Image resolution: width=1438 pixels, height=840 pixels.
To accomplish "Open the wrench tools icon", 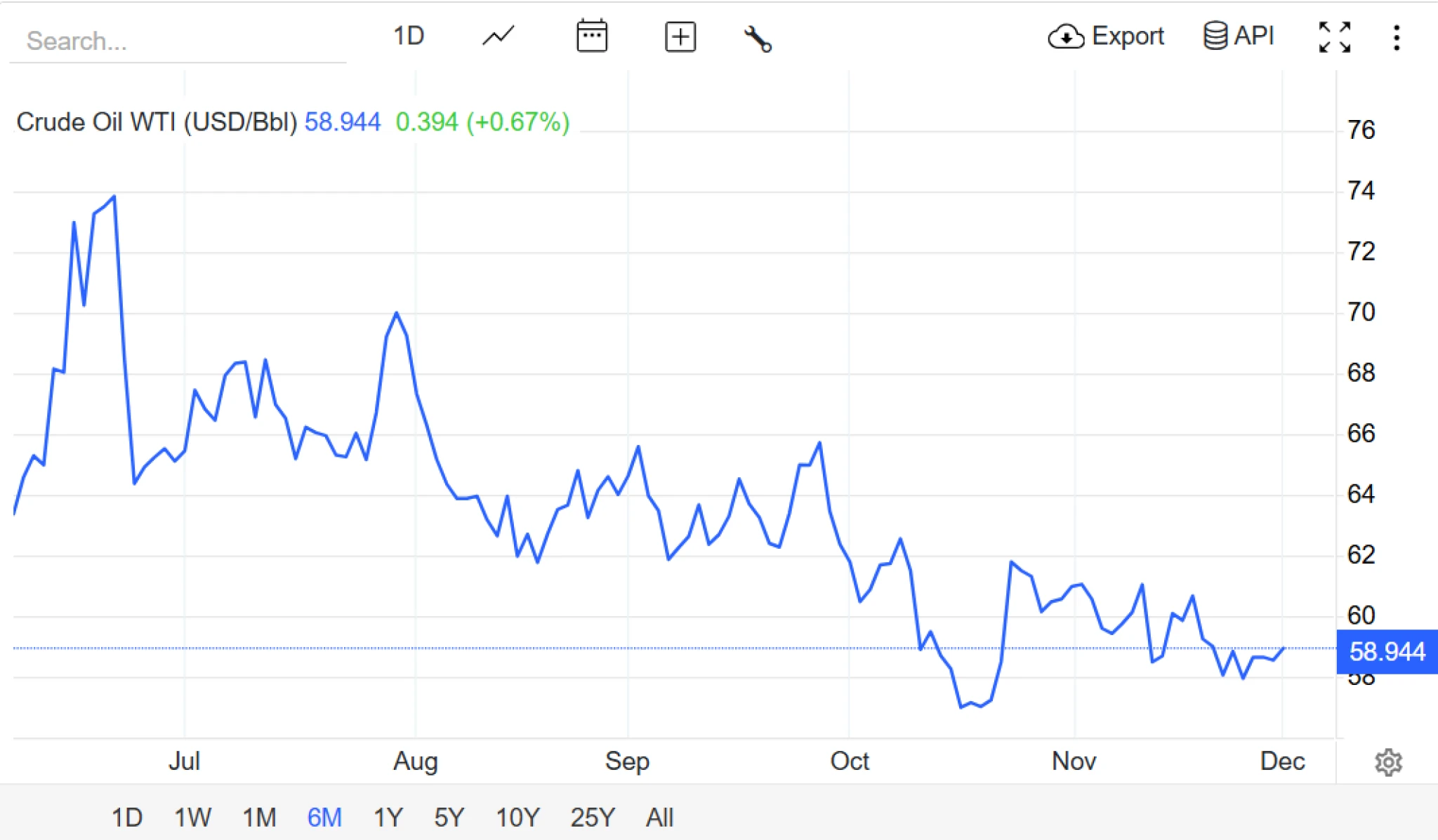I will tap(758, 39).
